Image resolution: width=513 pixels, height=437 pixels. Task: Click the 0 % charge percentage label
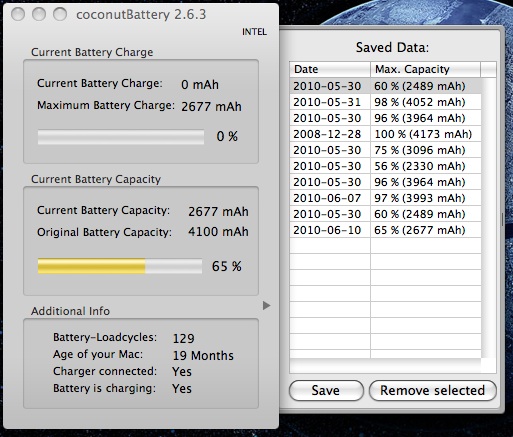point(227,137)
